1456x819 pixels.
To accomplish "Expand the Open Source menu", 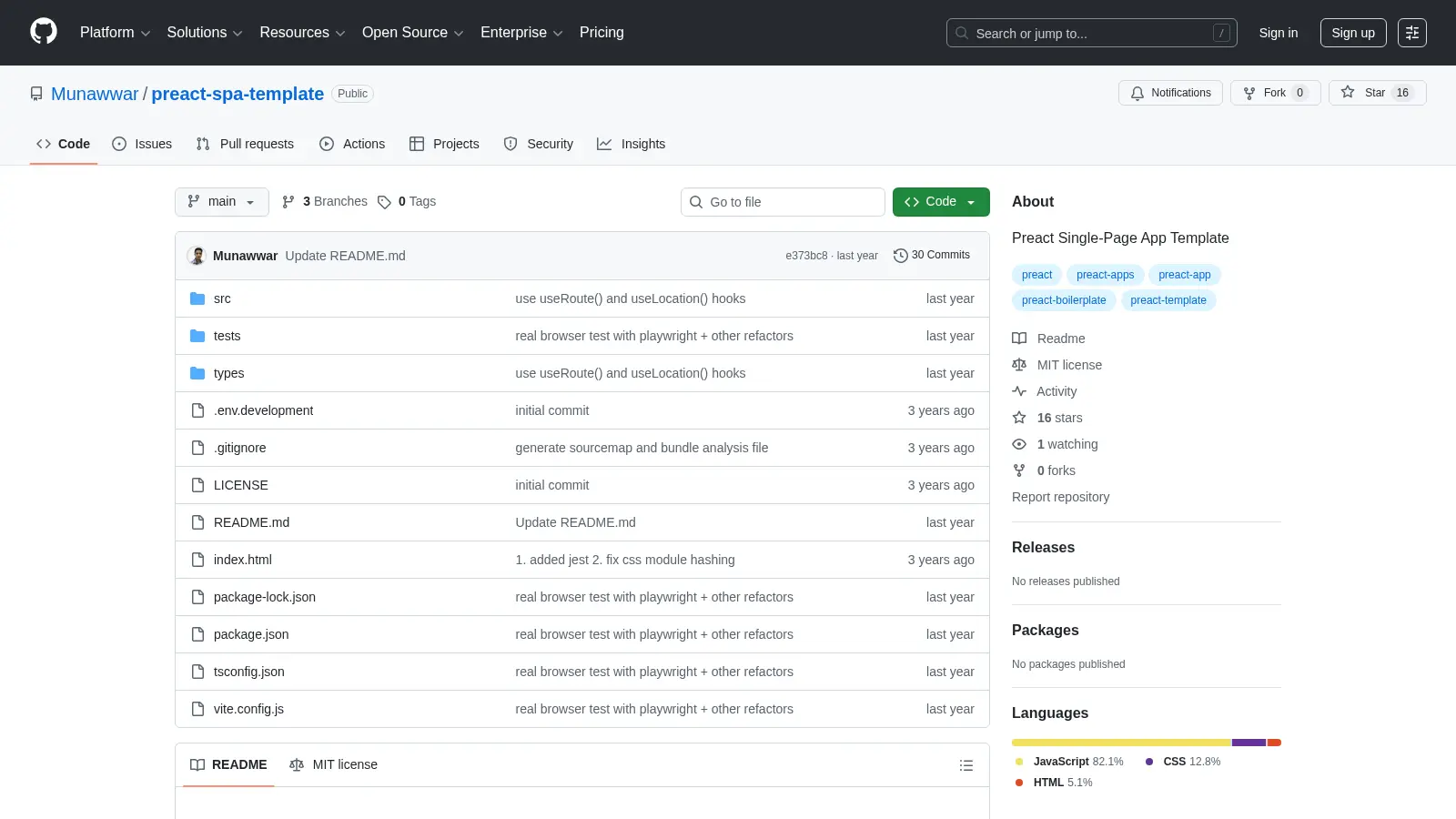I will [412, 33].
